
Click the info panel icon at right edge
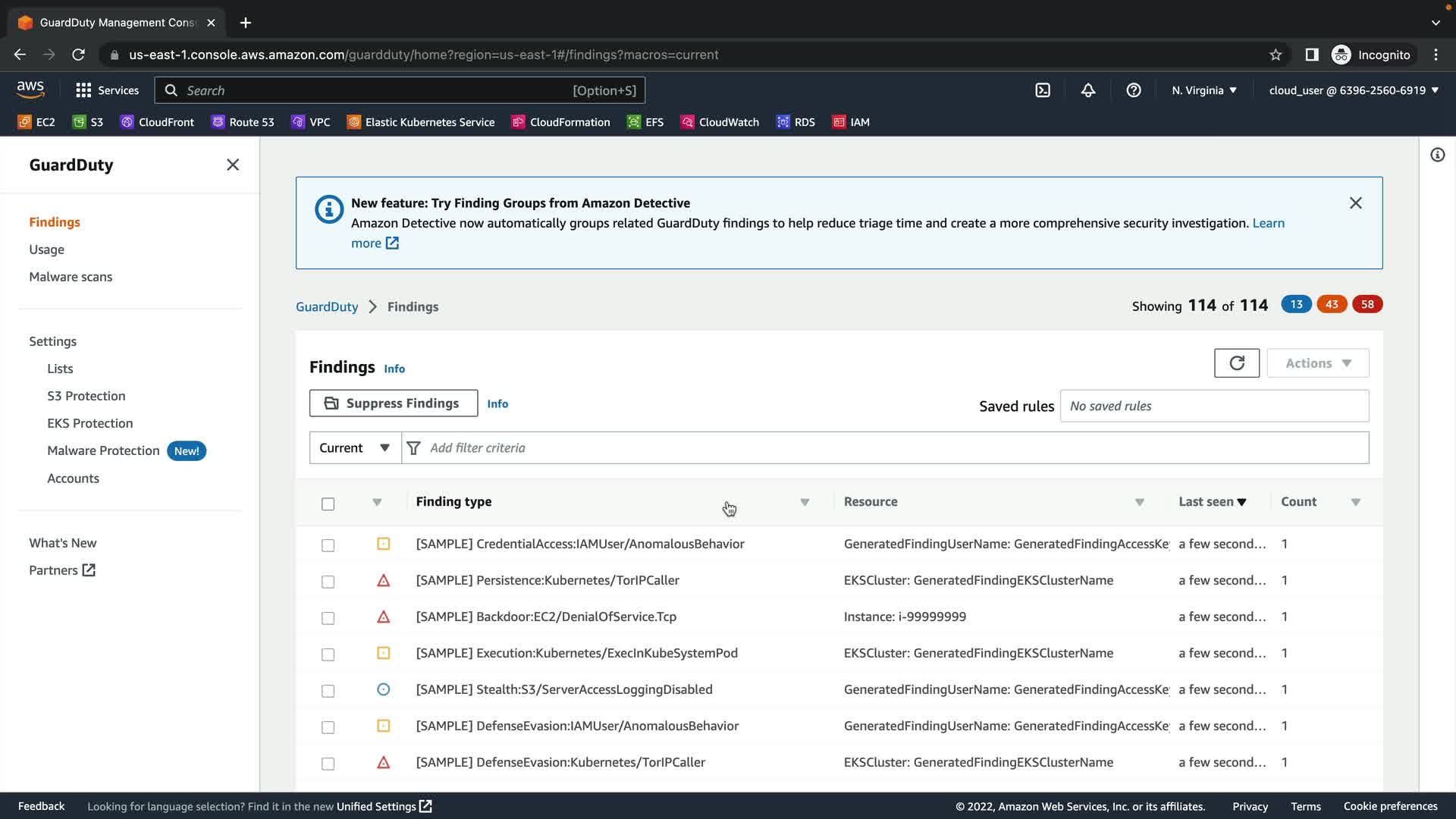[x=1437, y=155]
